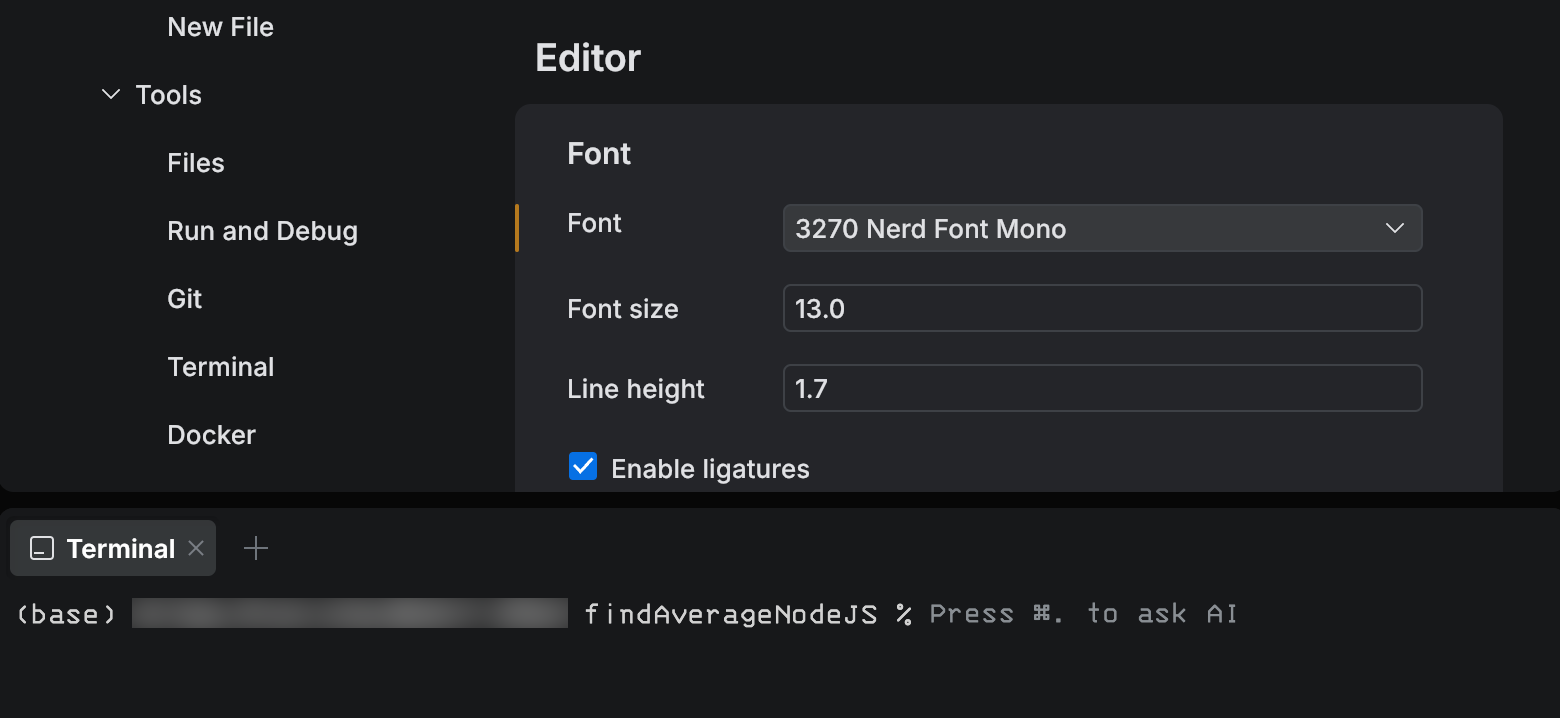
Task: Click New File in the sidebar
Action: click(x=220, y=26)
